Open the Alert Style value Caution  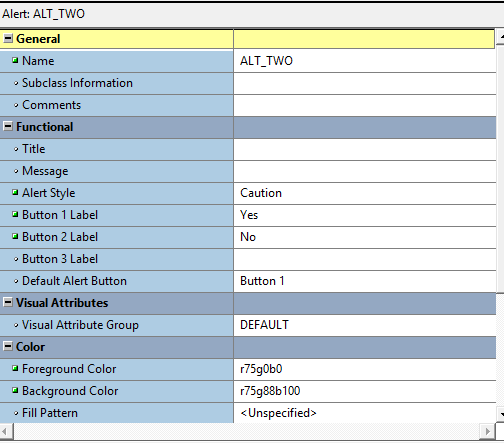(365, 193)
